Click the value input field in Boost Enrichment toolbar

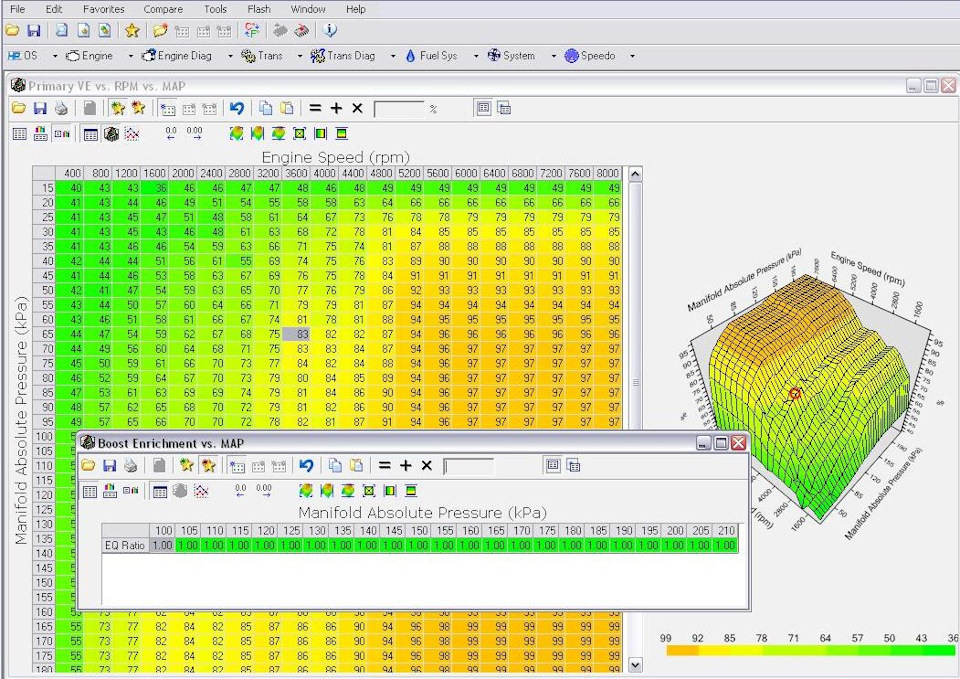pos(468,467)
